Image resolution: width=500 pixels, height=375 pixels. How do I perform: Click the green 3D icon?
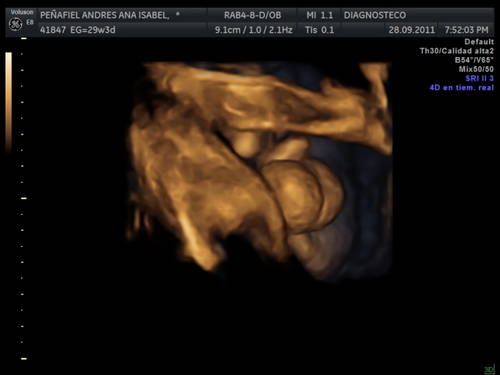click(489, 369)
